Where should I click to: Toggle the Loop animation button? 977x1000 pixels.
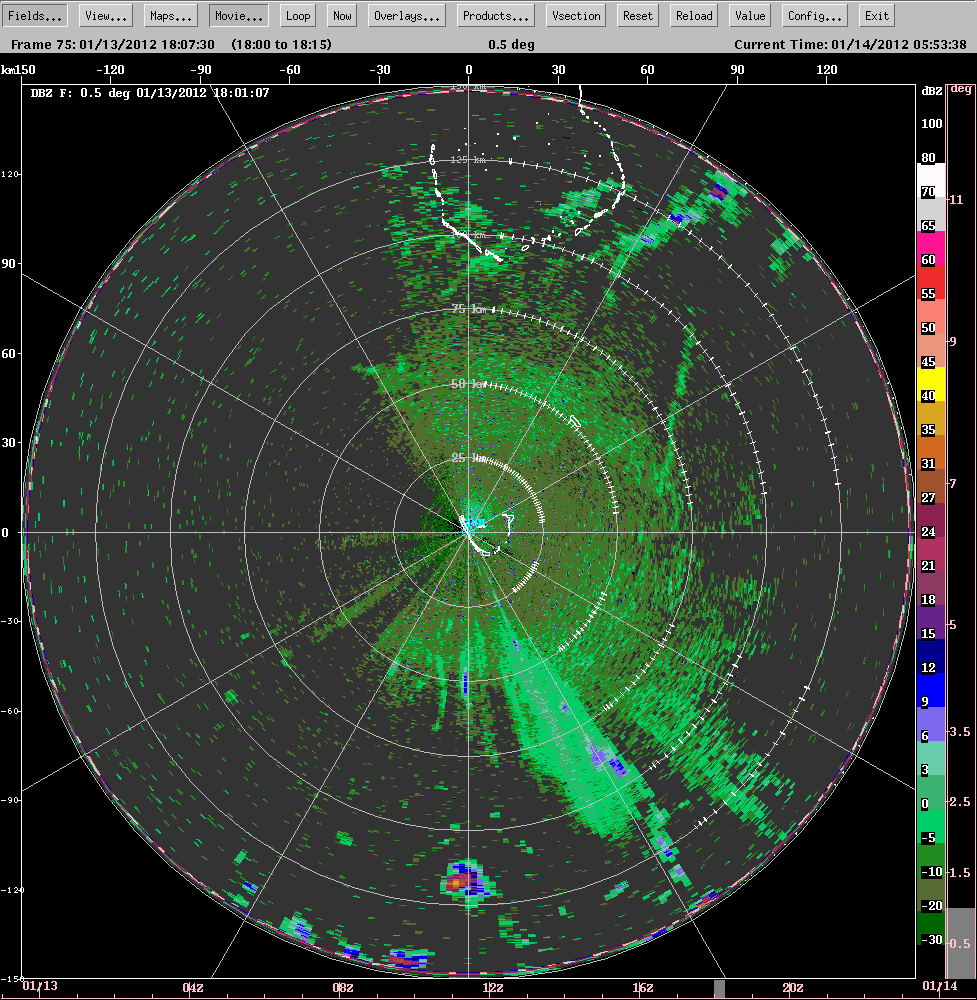(298, 16)
